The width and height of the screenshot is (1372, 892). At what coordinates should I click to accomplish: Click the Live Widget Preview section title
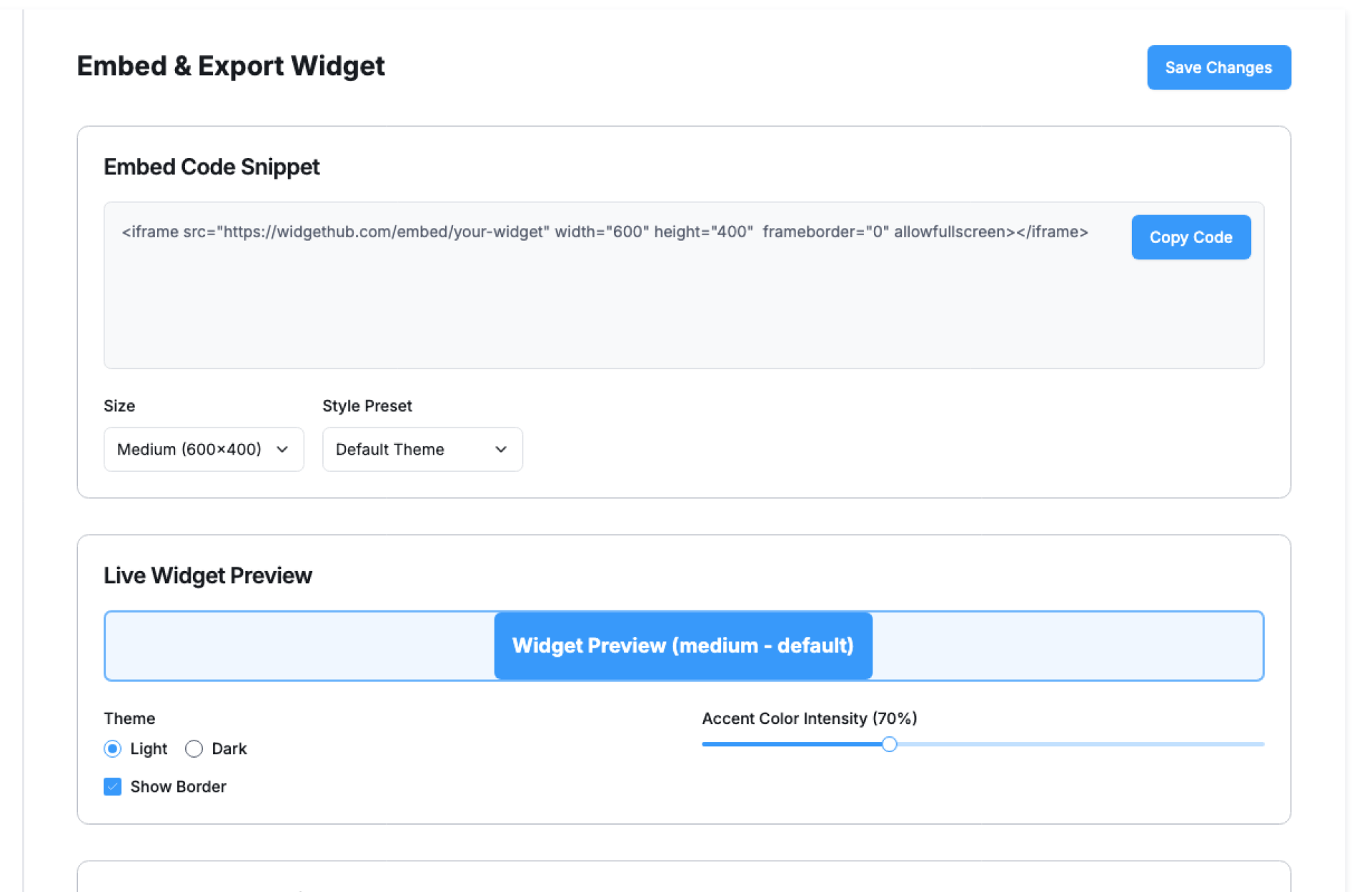coord(207,575)
